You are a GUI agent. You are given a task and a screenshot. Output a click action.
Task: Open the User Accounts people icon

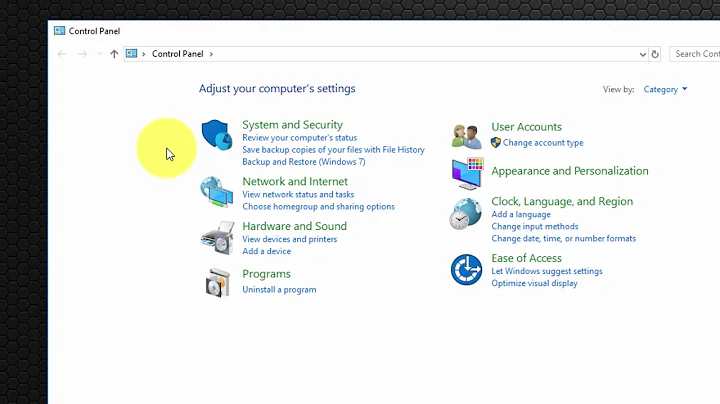click(x=467, y=136)
